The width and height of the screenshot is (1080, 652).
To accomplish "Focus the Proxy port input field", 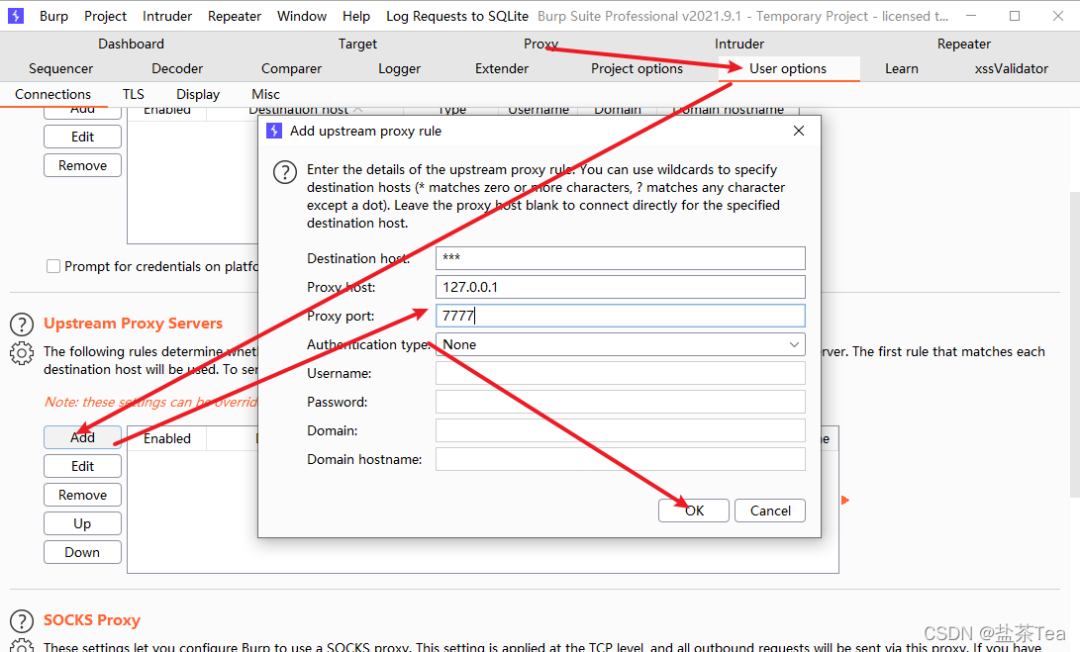I will pos(620,316).
